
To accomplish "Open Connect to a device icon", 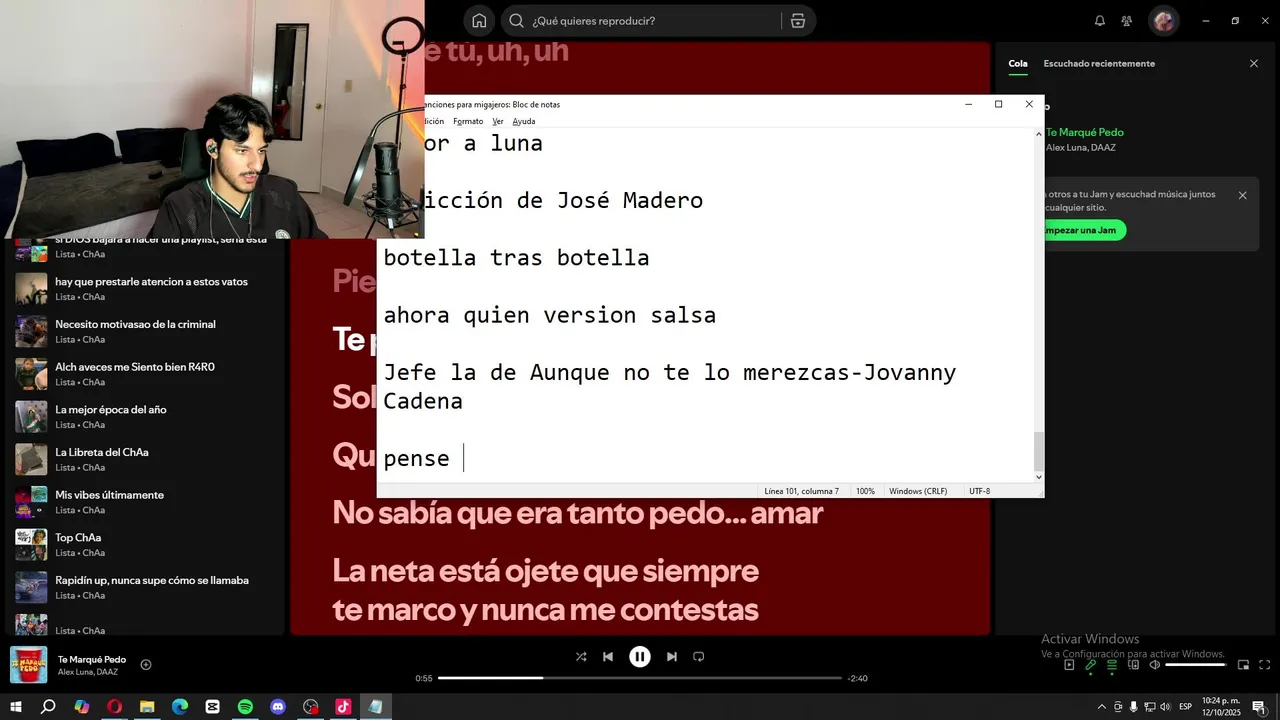I will (x=1134, y=665).
